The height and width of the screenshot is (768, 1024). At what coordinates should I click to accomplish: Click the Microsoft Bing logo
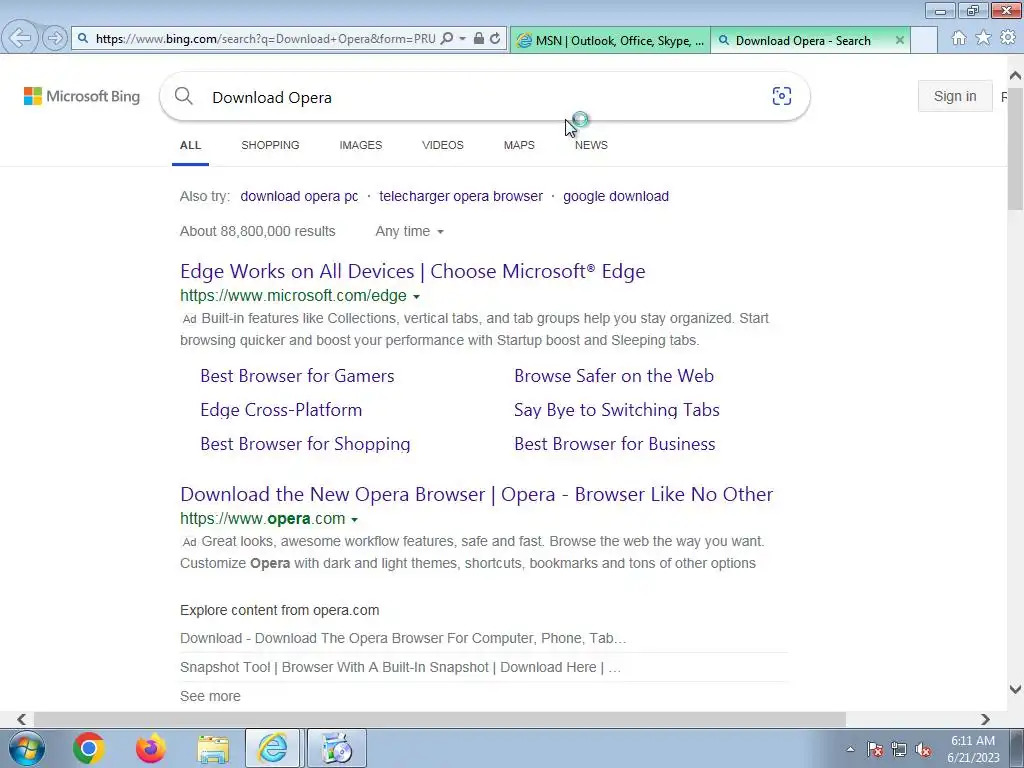[x=82, y=96]
